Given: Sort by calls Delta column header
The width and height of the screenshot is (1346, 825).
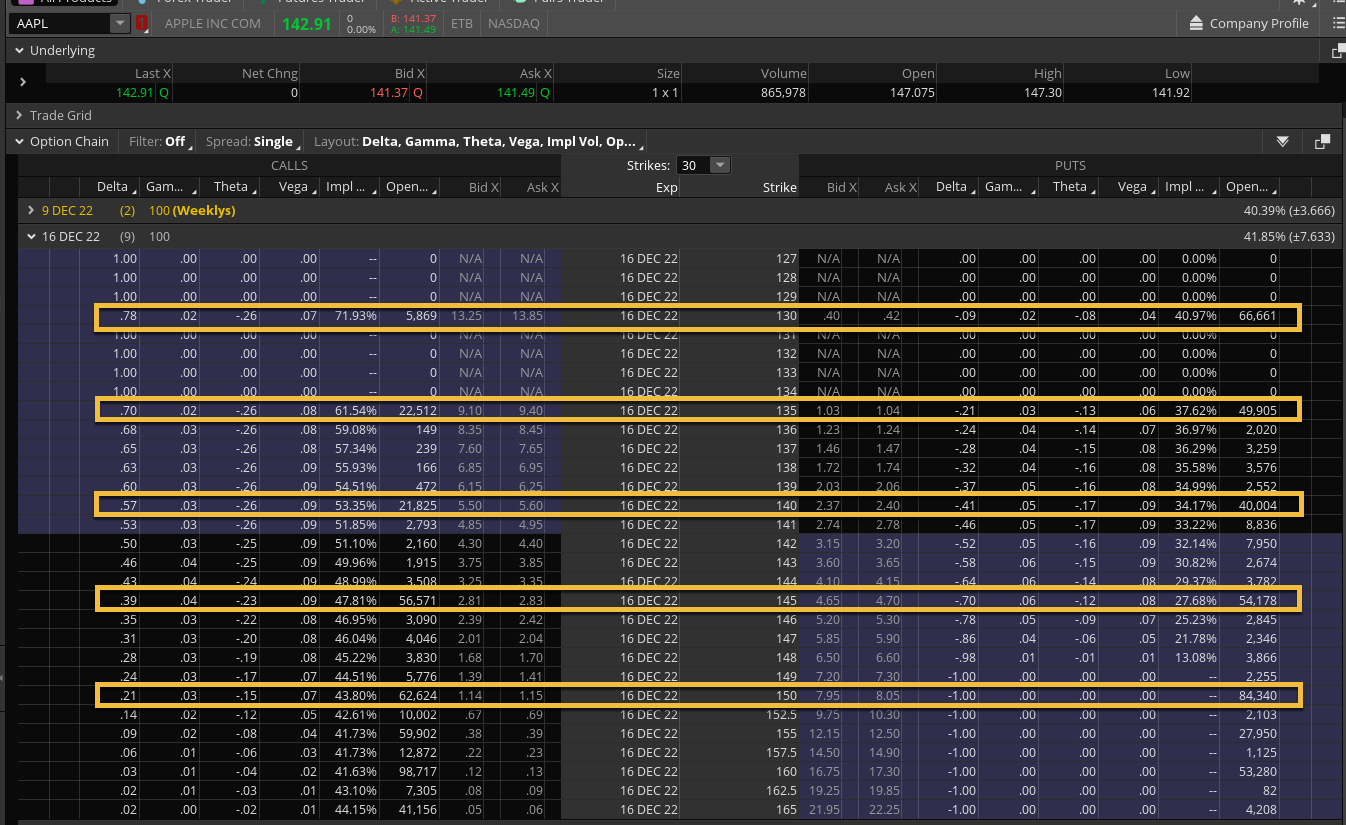Looking at the screenshot, I should (x=112, y=187).
